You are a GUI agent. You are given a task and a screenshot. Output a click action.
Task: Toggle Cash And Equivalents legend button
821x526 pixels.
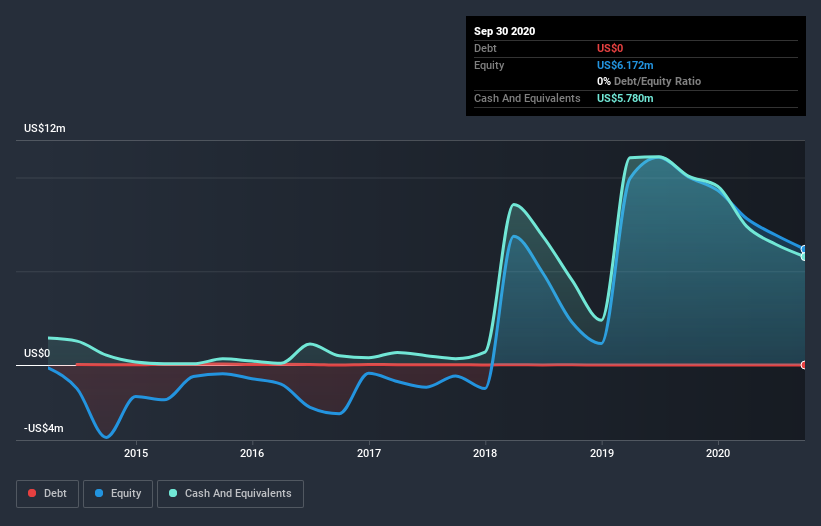click(x=230, y=494)
